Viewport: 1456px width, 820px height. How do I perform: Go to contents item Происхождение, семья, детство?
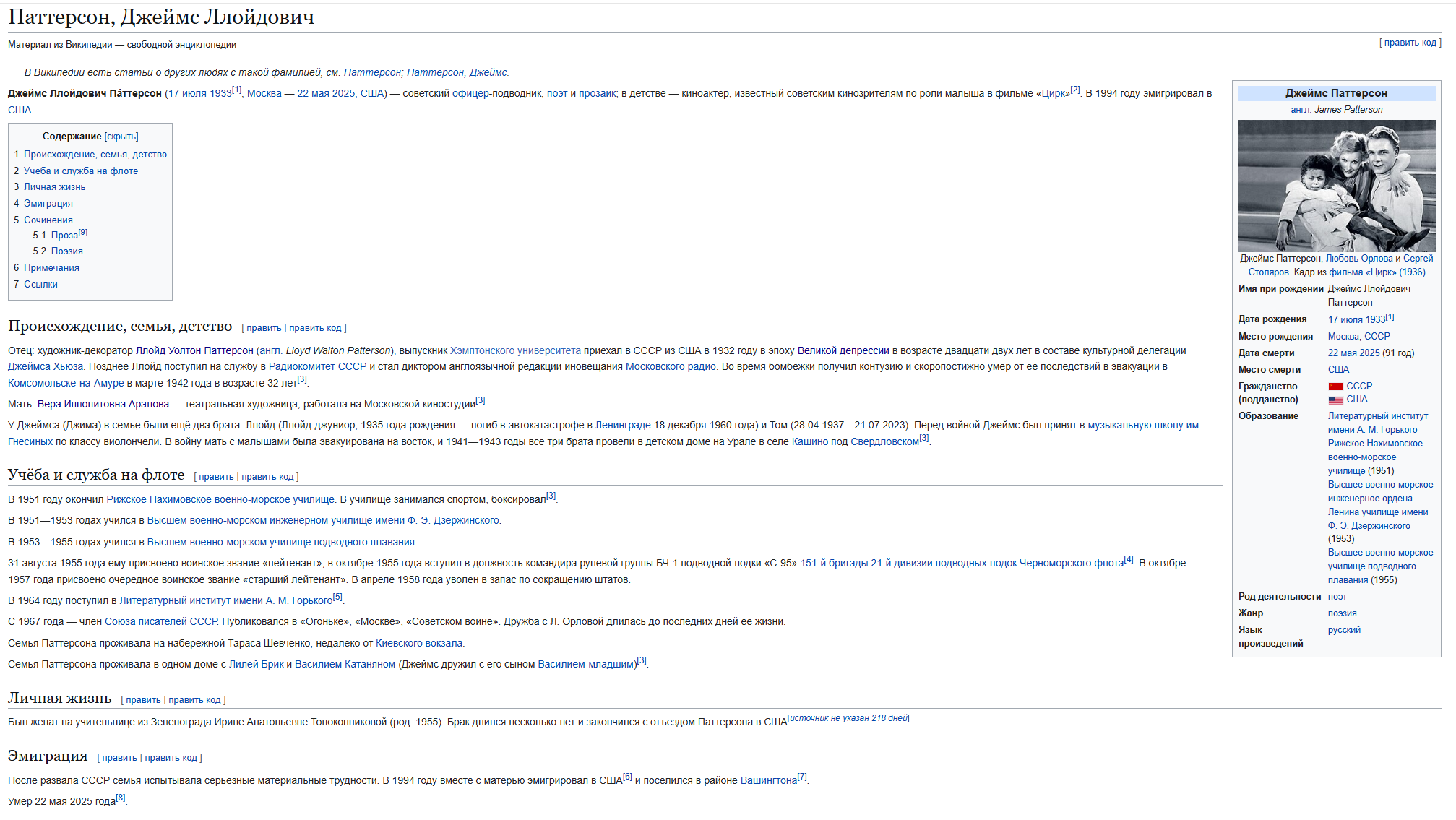[95, 155]
